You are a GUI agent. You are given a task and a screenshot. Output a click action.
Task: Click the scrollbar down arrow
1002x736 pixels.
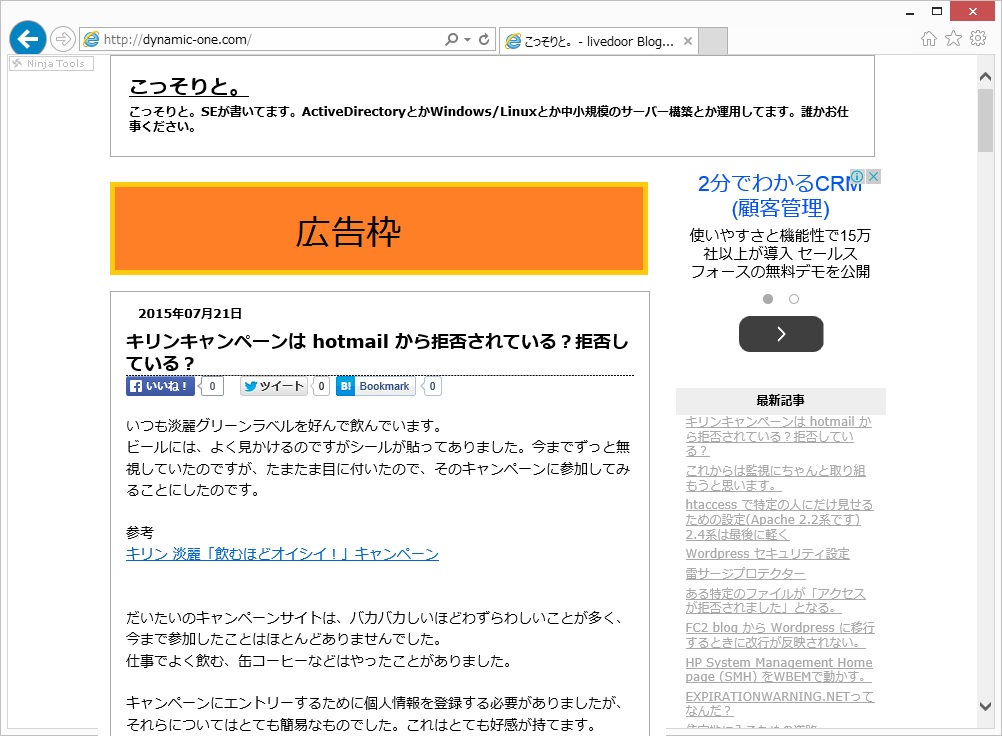pos(985,707)
